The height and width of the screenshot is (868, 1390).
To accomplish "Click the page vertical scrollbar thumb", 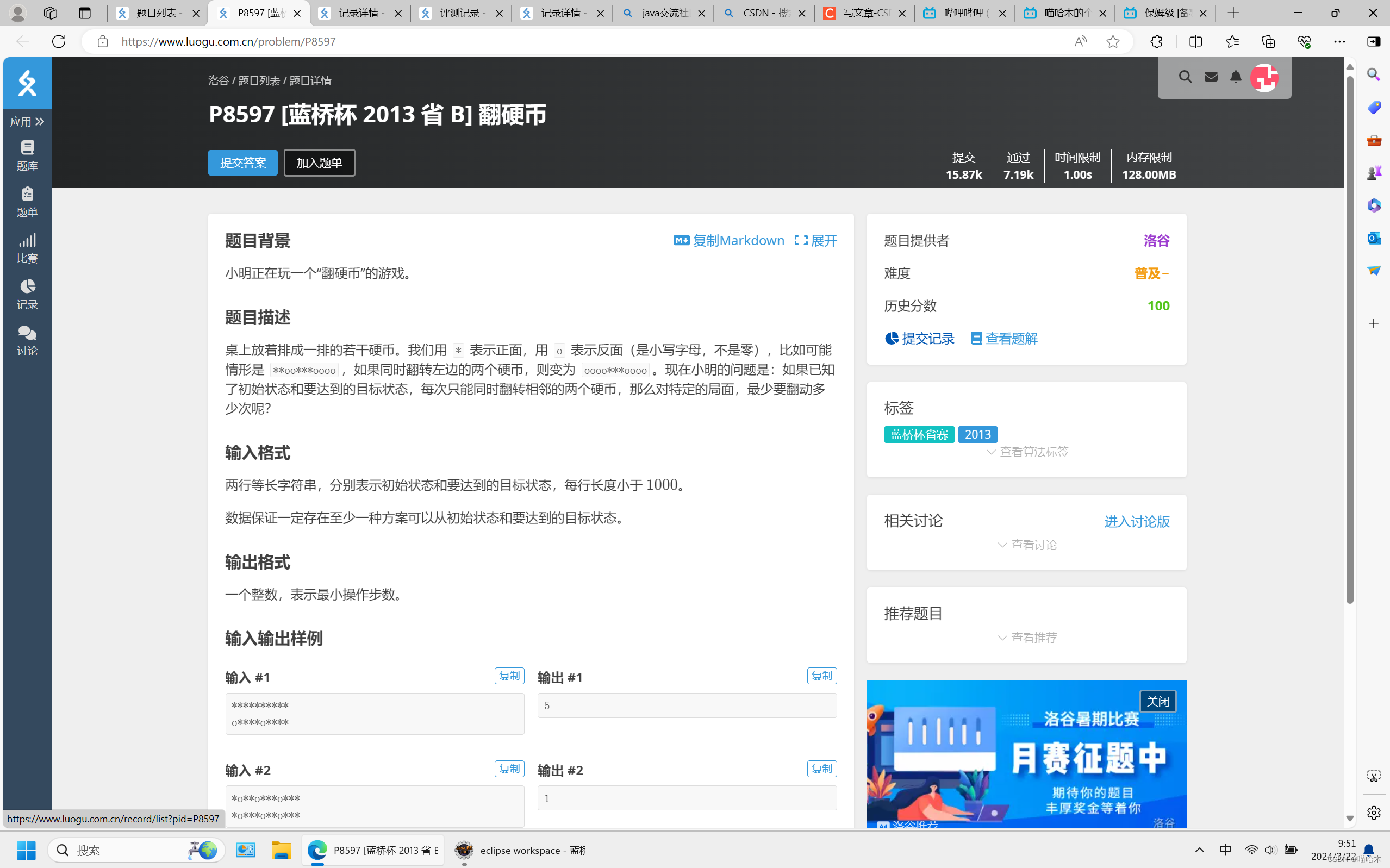I will pyautogui.click(x=1350, y=339).
